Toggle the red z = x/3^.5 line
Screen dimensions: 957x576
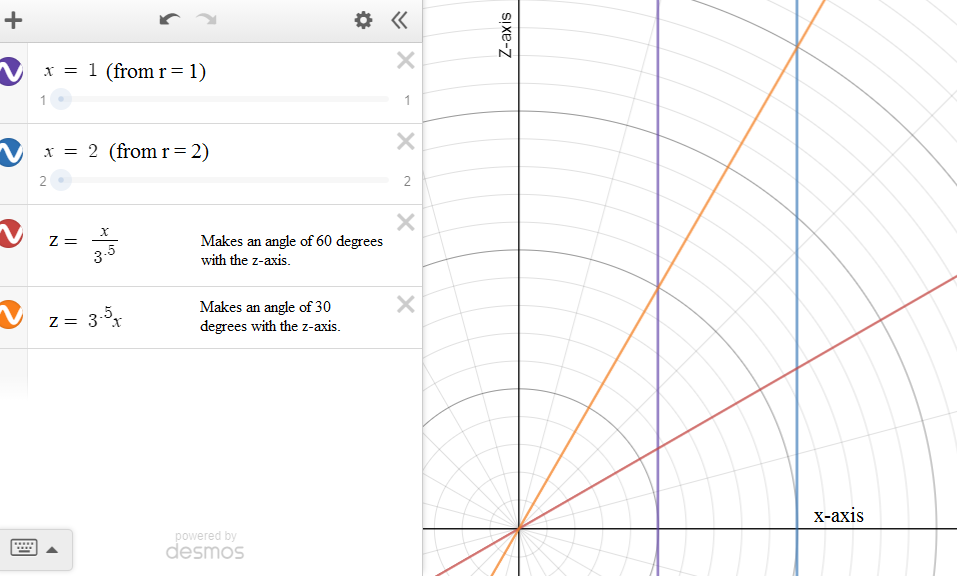(10, 234)
